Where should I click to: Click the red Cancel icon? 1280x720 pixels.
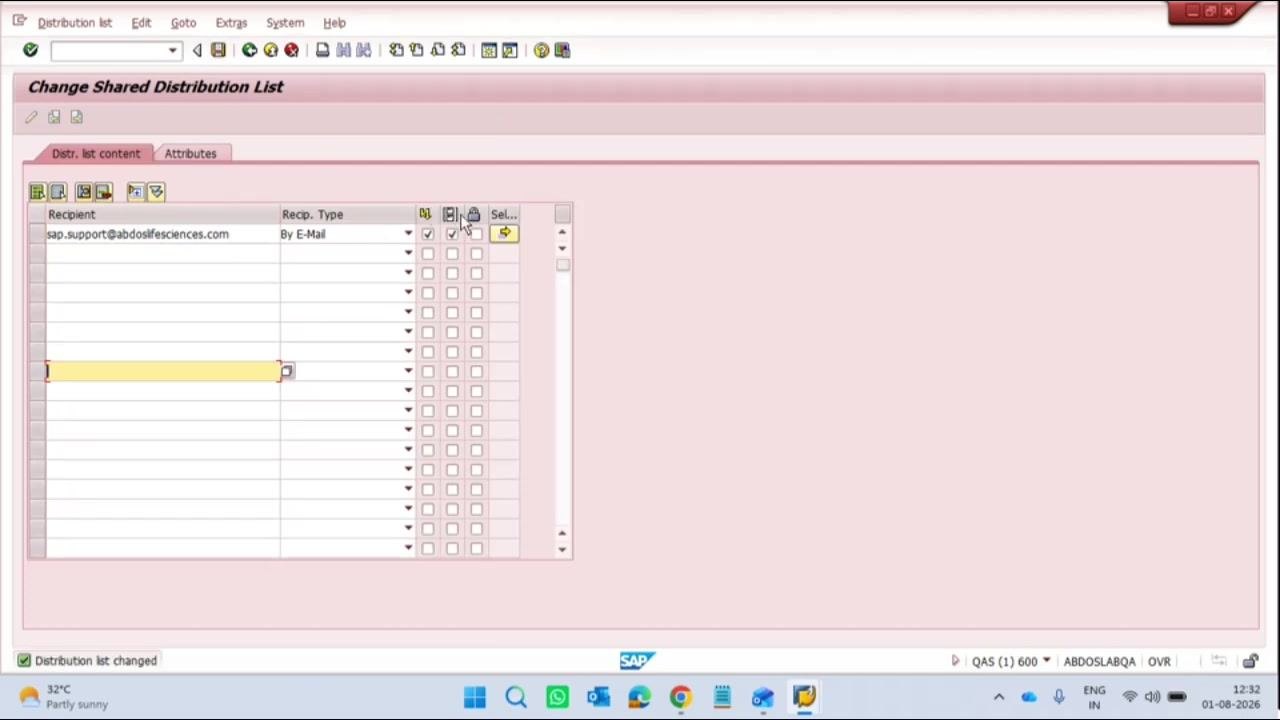(291, 50)
